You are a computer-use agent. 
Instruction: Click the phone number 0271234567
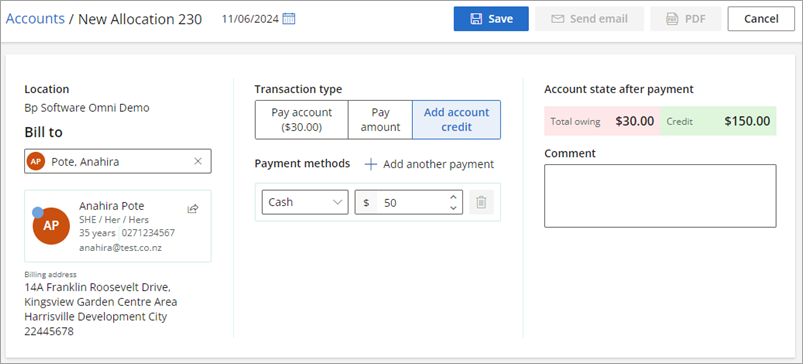click(149, 233)
